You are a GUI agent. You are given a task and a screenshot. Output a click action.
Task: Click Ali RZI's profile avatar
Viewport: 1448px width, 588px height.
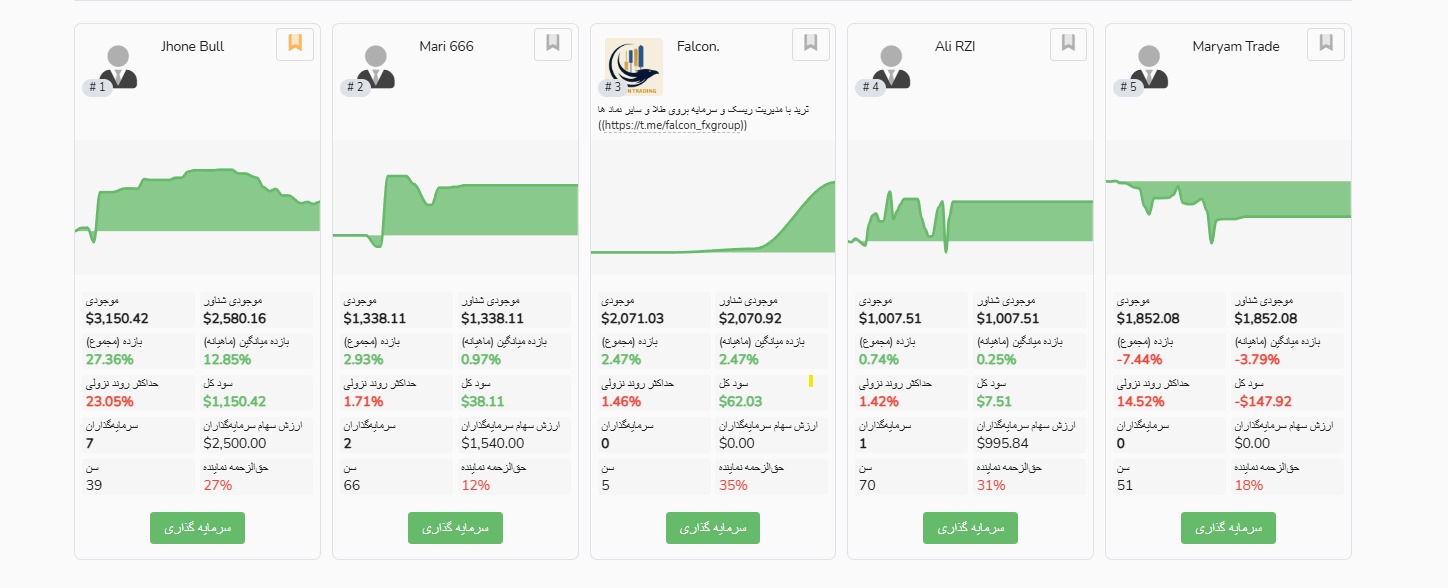coord(891,66)
